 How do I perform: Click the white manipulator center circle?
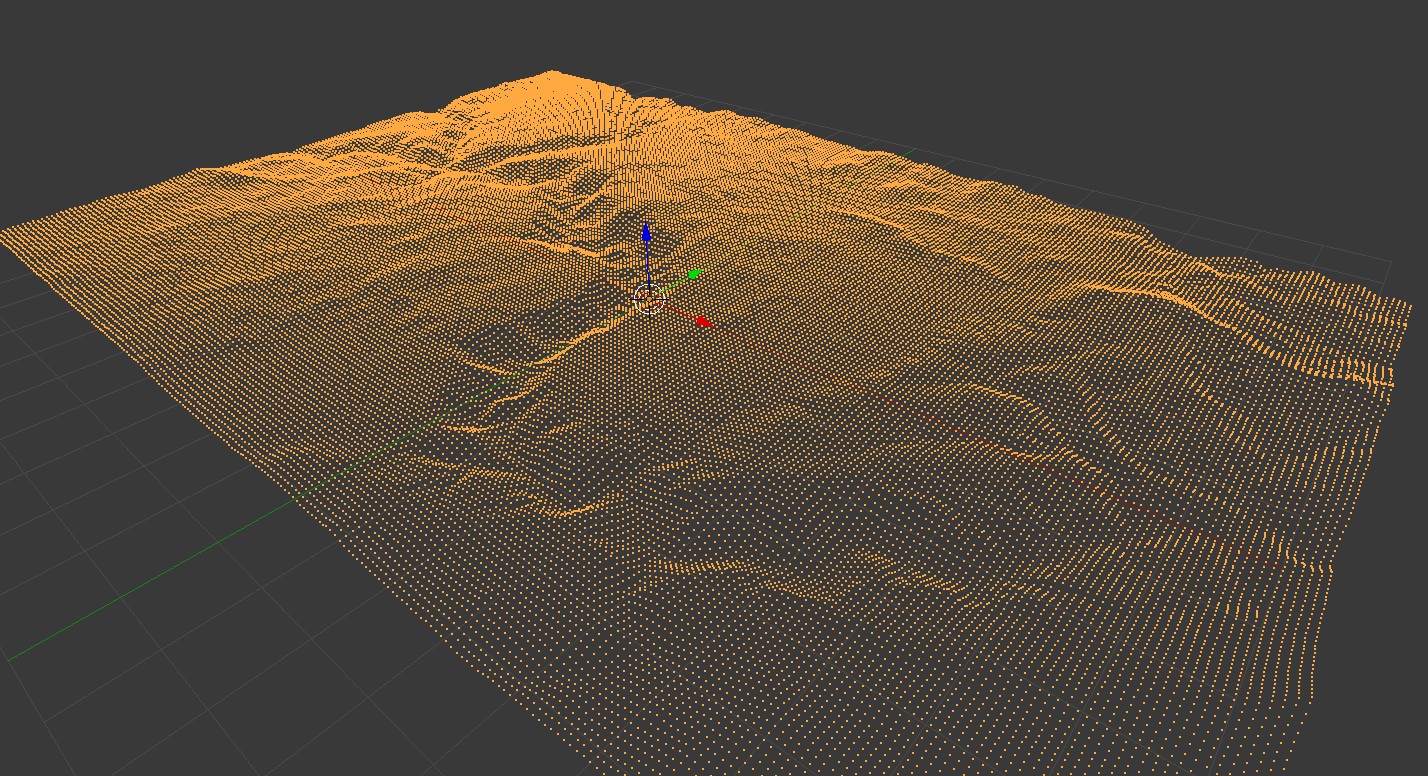point(650,298)
